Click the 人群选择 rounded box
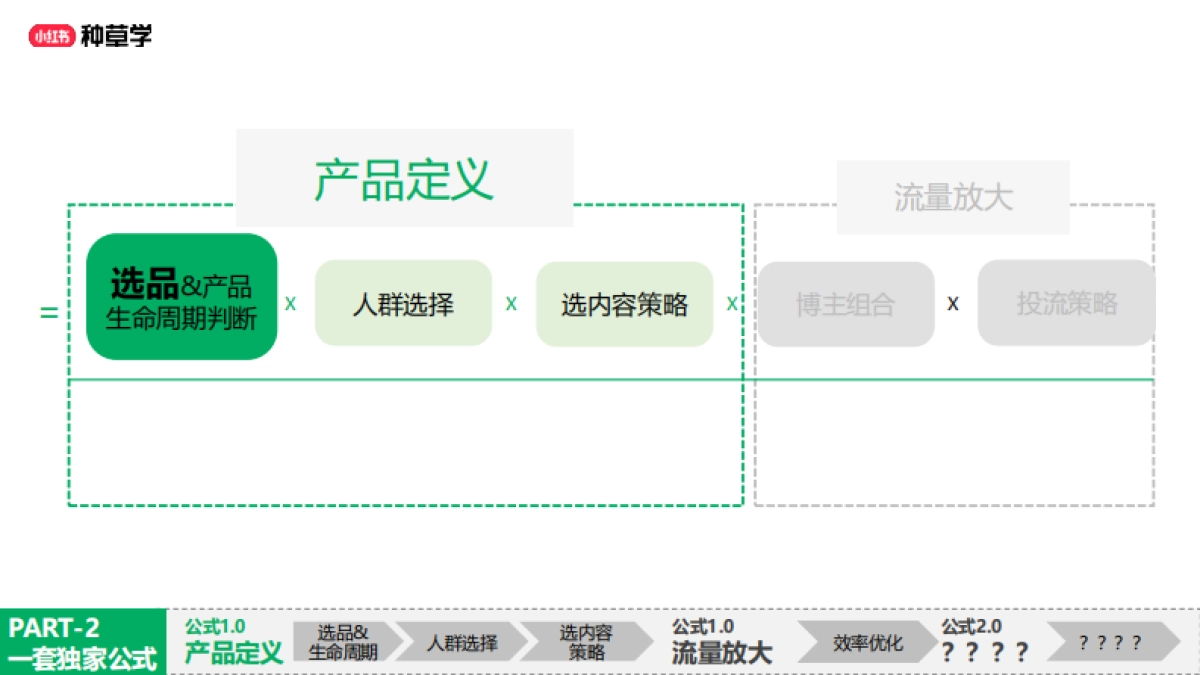 [403, 304]
